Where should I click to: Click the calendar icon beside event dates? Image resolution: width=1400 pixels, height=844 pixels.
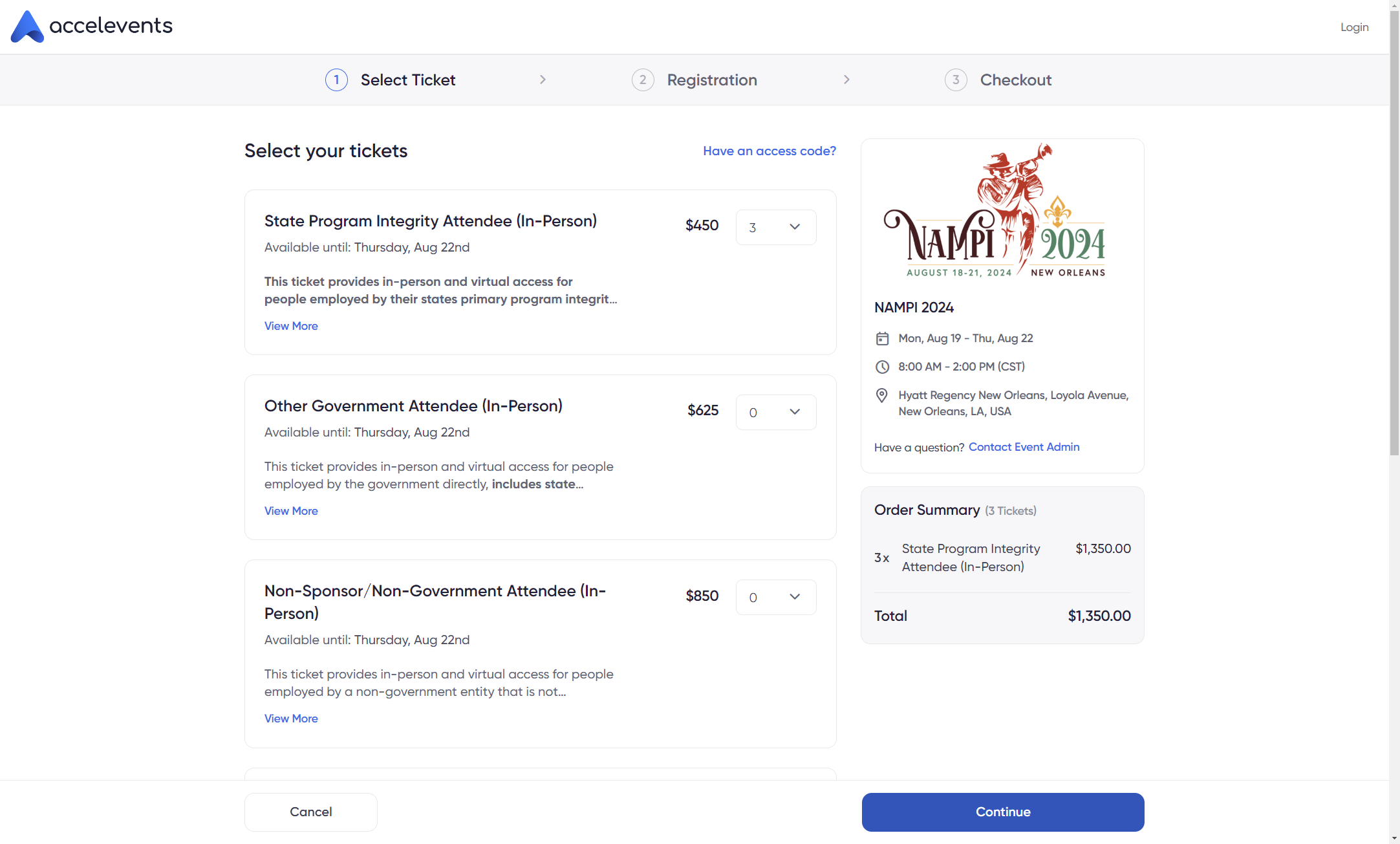point(882,338)
